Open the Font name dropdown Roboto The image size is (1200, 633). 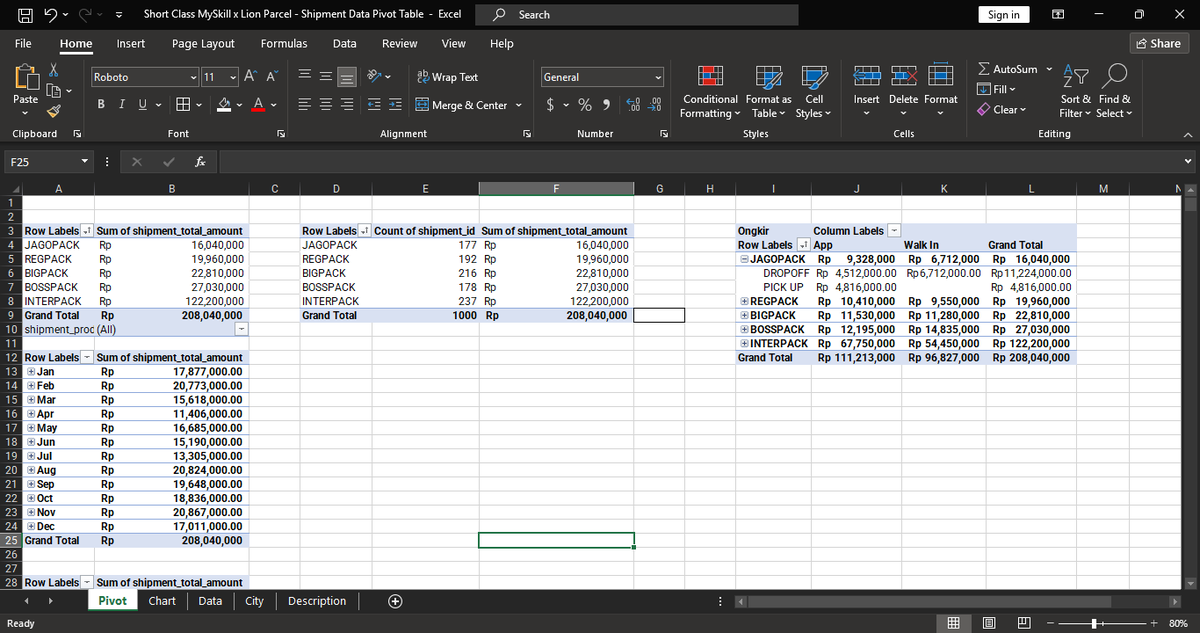[192, 77]
